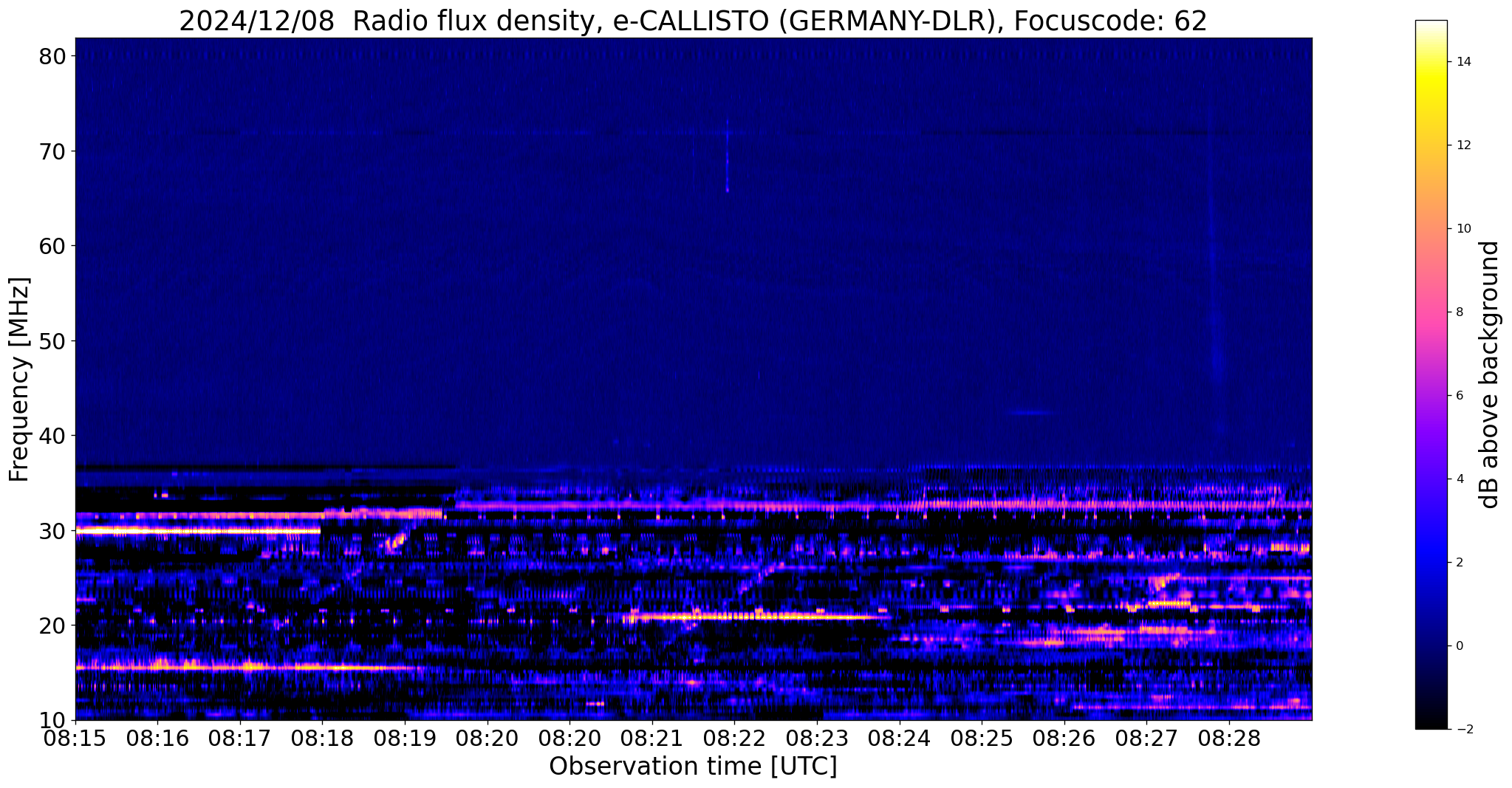Viewport: 1512px width, 788px height.
Task: Click colorbar tick label 0
Action: coord(1459,646)
